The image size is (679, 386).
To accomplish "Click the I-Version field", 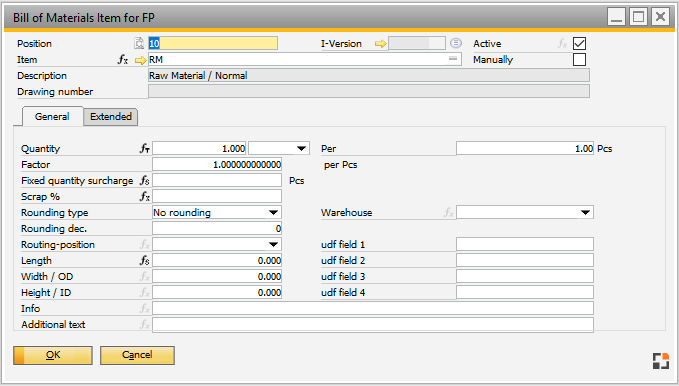I will pos(417,43).
